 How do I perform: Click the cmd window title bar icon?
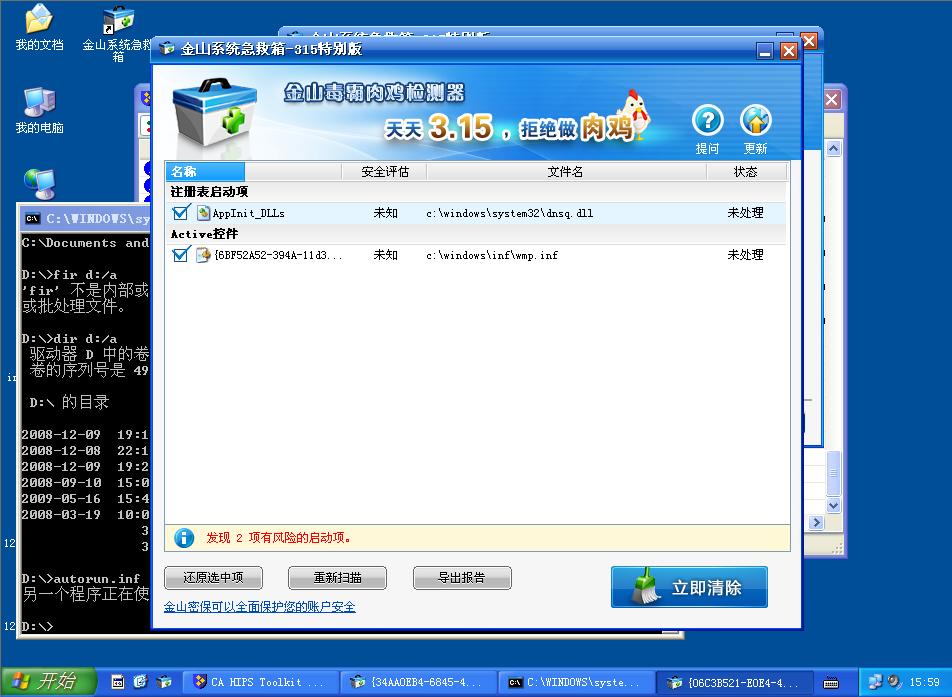click(x=33, y=219)
